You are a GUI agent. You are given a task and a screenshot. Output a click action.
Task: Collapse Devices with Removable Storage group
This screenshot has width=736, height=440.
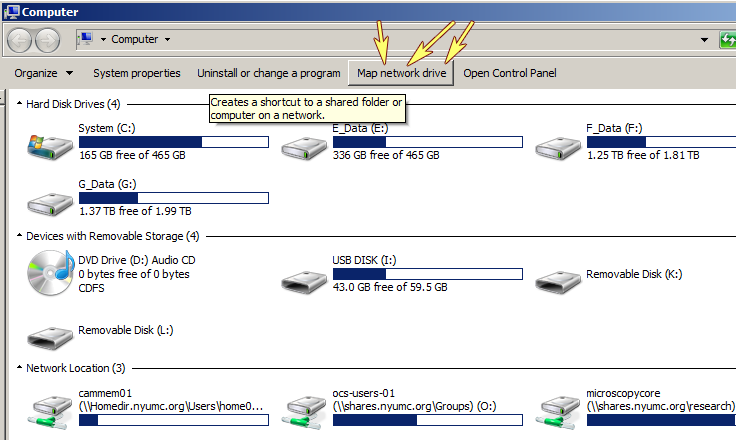tap(21, 236)
